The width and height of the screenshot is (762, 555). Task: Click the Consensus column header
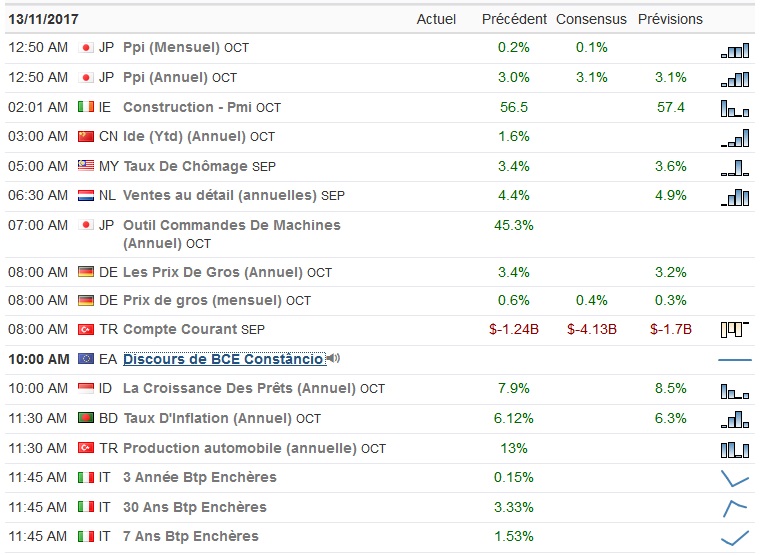(x=591, y=19)
